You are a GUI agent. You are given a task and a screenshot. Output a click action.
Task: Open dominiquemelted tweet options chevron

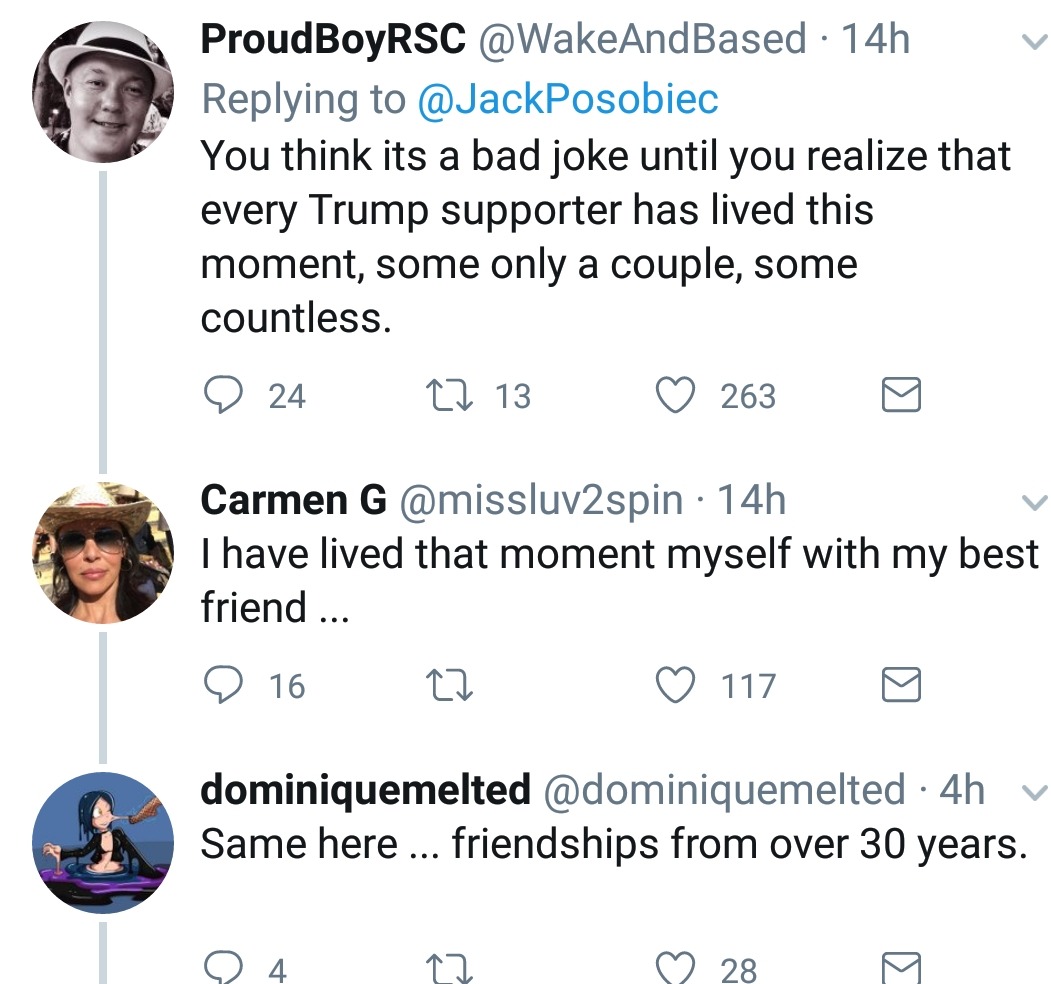click(1029, 792)
